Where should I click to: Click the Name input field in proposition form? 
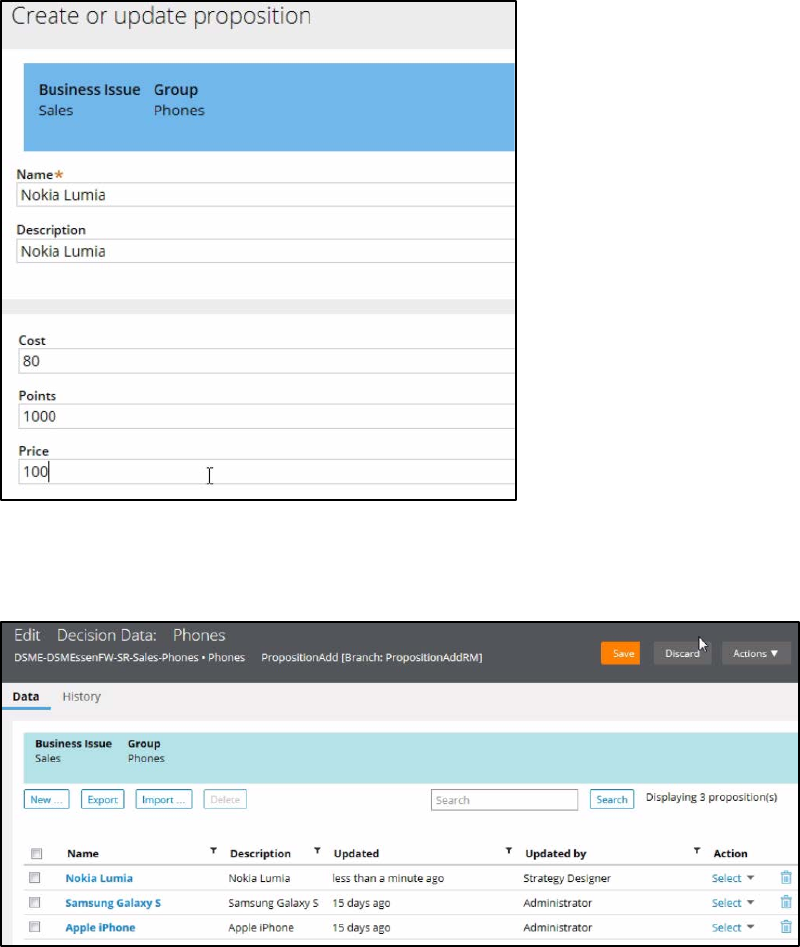266,194
